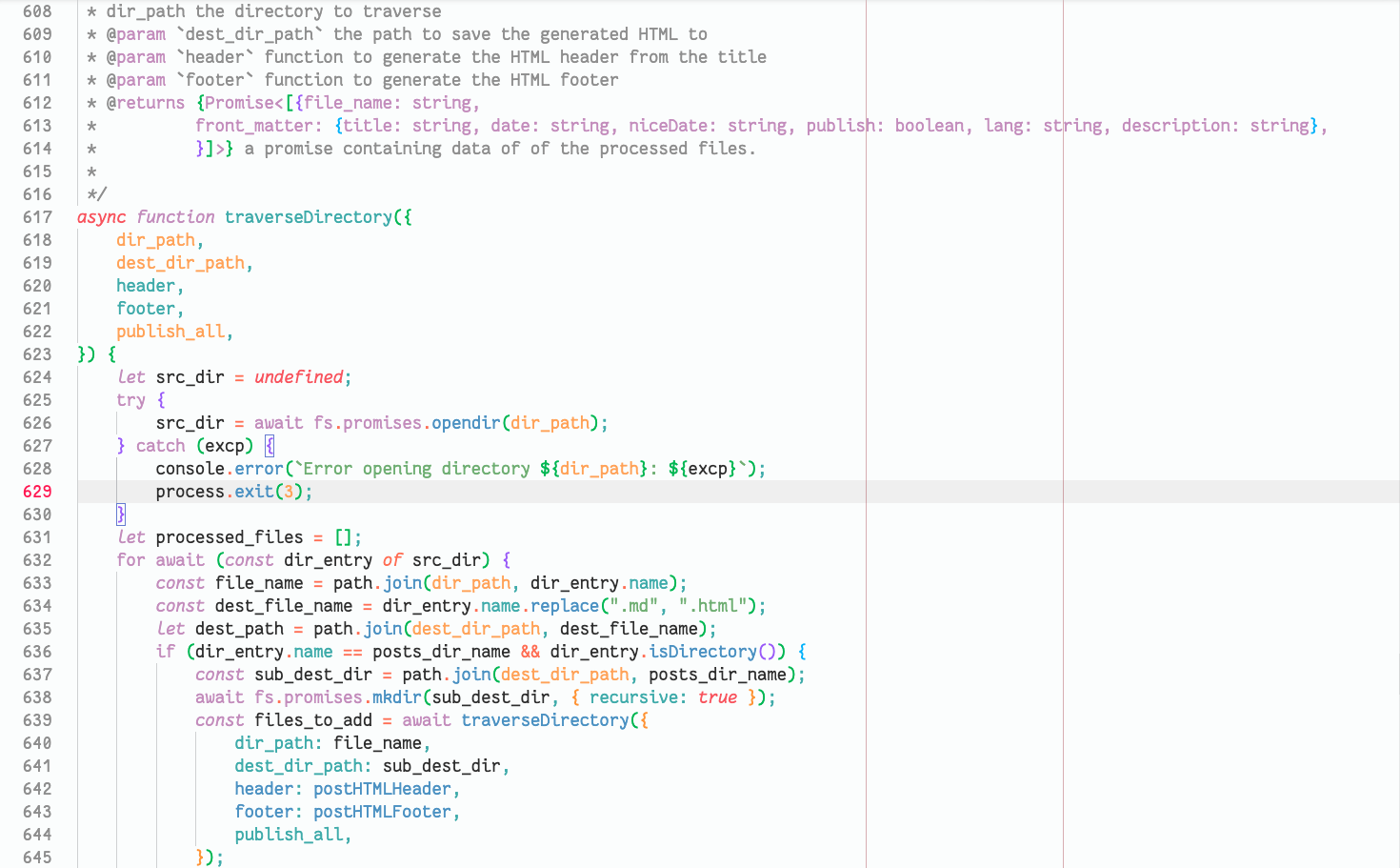Click the catch keyword on line 627

[160, 445]
